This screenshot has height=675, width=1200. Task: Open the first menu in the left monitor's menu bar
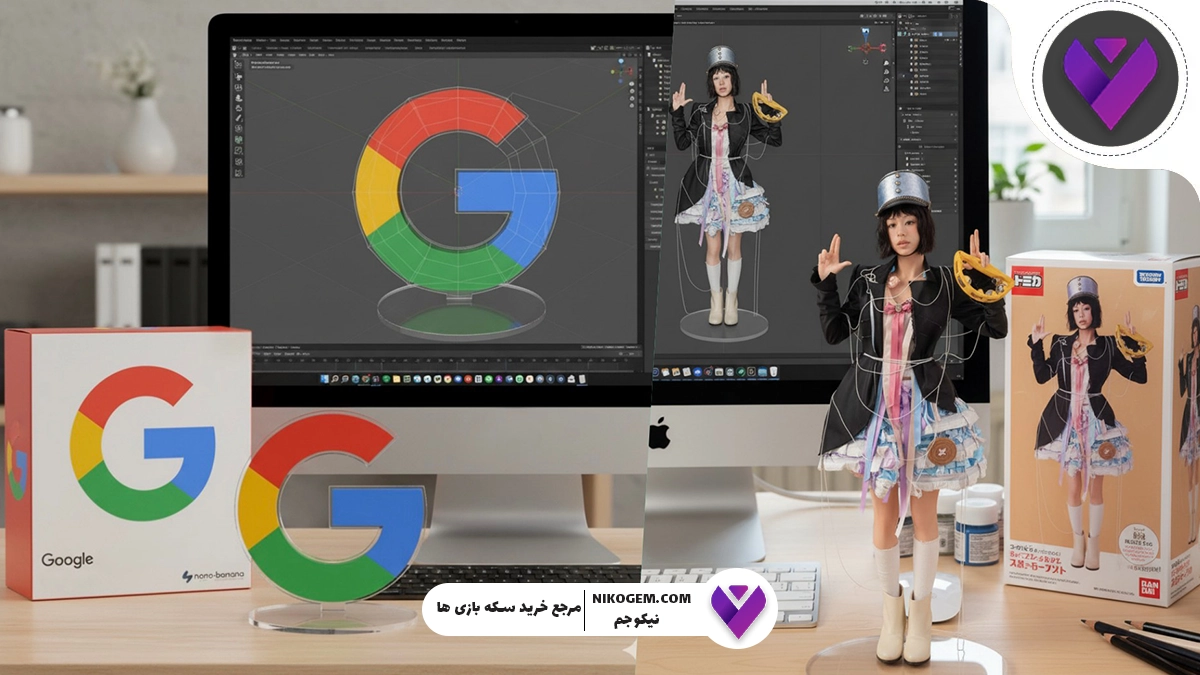coord(240,40)
